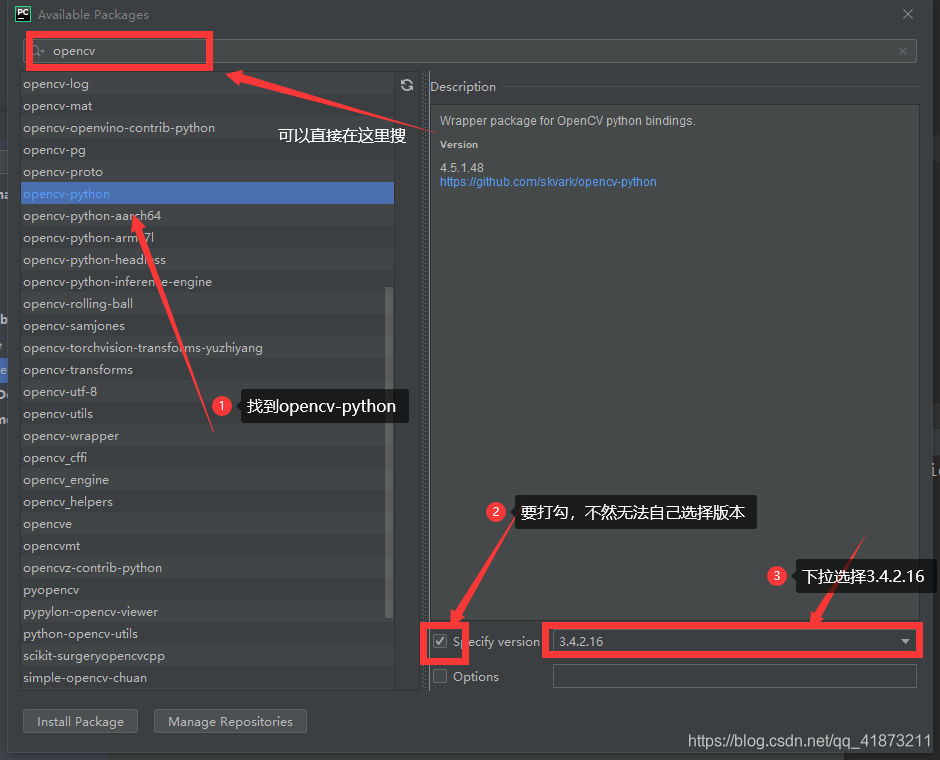
Task: Select opencv-proto package
Action: pos(207,172)
